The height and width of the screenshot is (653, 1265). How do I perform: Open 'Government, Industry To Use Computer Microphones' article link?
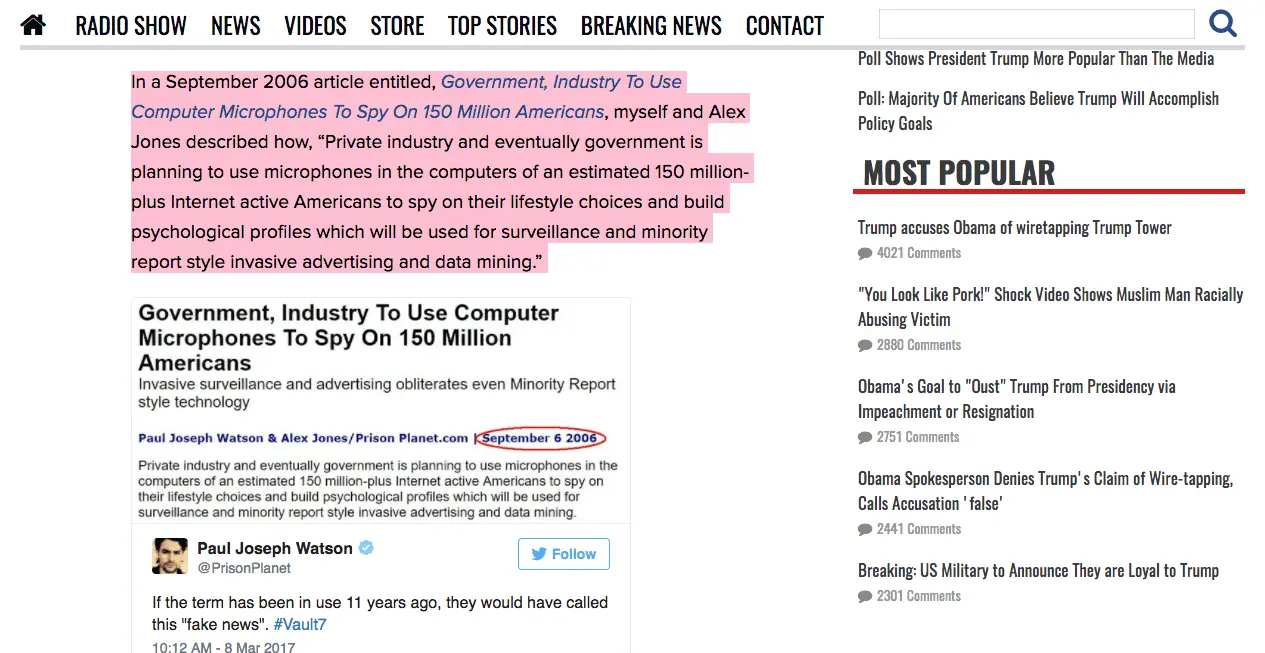406,97
